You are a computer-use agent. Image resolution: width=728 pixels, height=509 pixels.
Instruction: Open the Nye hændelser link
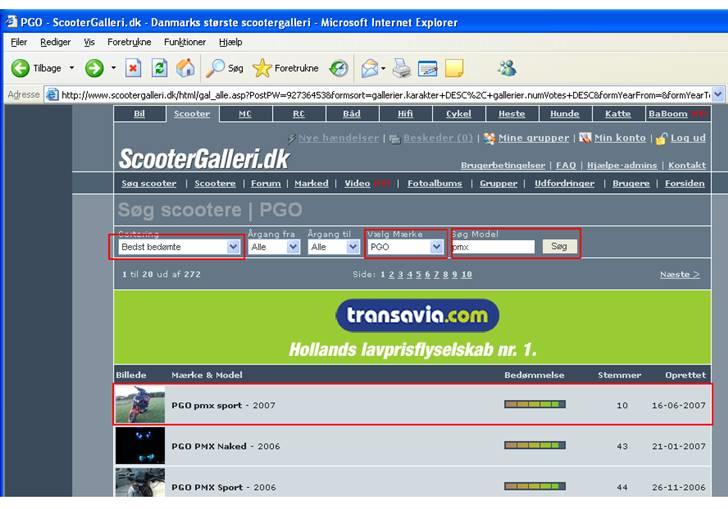coord(338,138)
